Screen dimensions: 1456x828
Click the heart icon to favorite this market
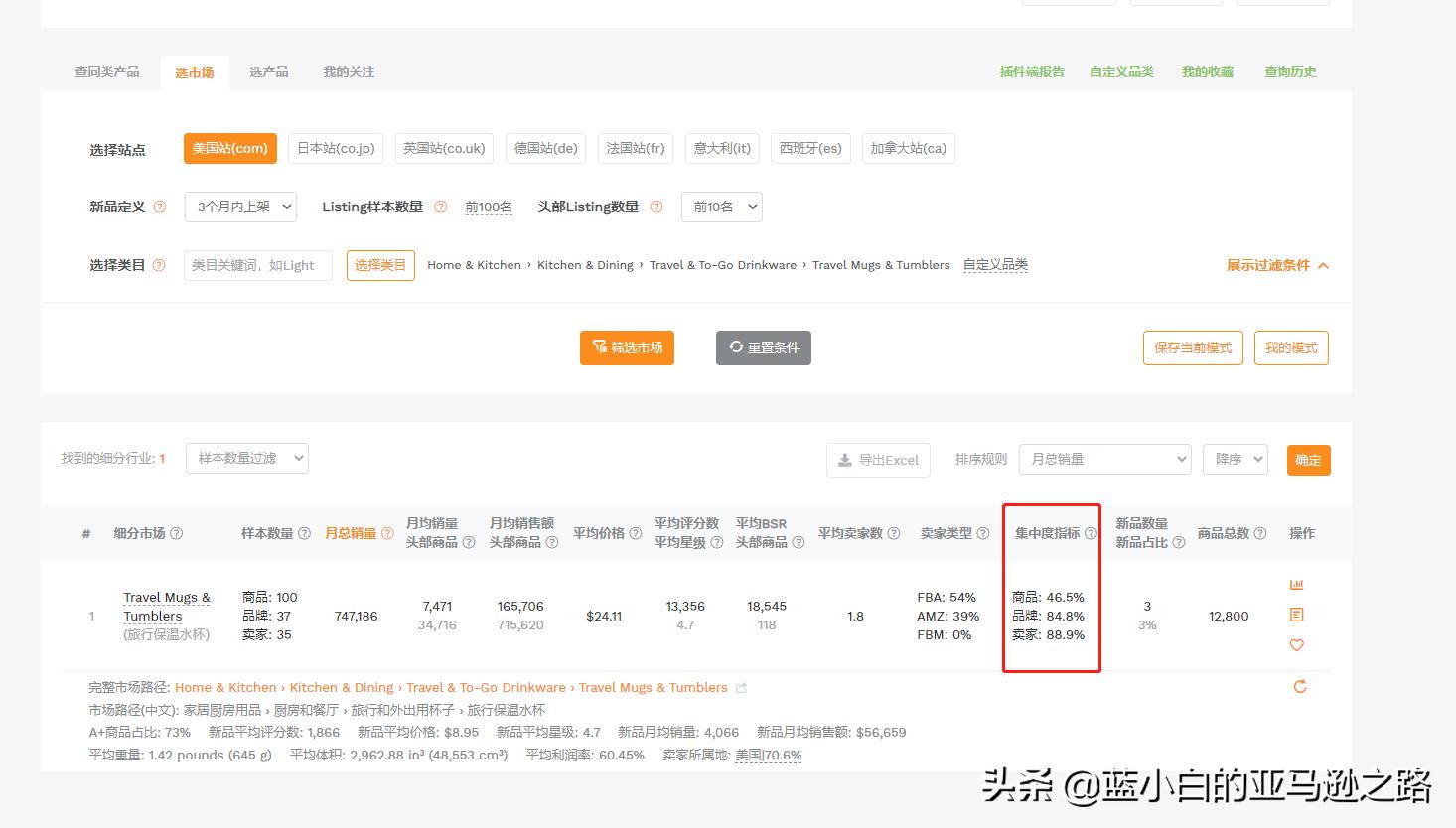[x=1296, y=645]
